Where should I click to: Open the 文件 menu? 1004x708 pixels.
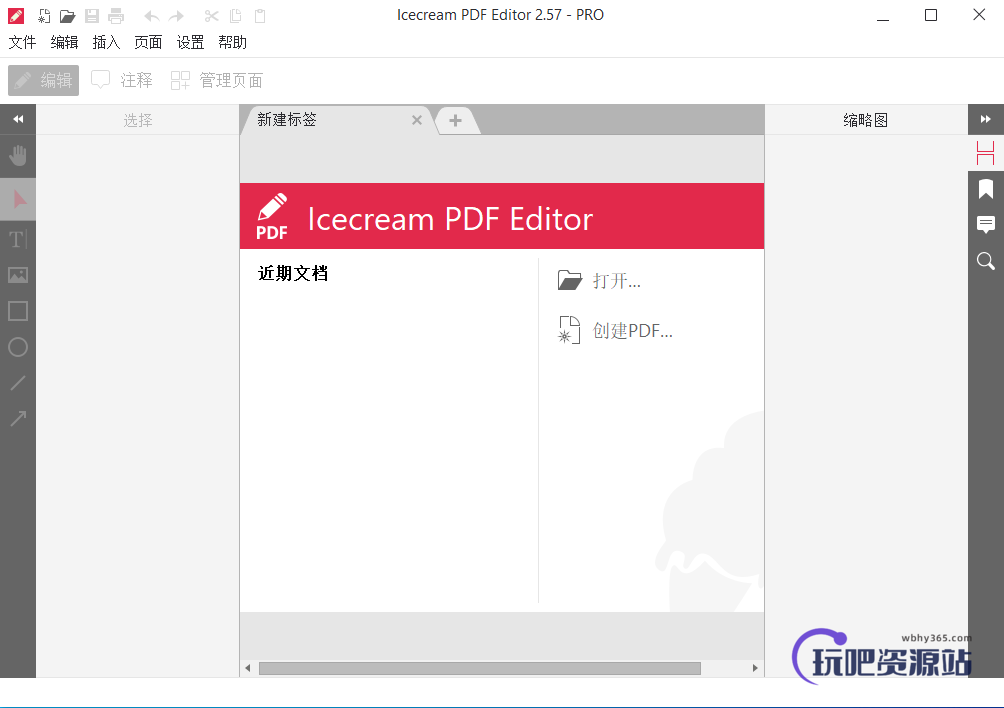(x=22, y=42)
